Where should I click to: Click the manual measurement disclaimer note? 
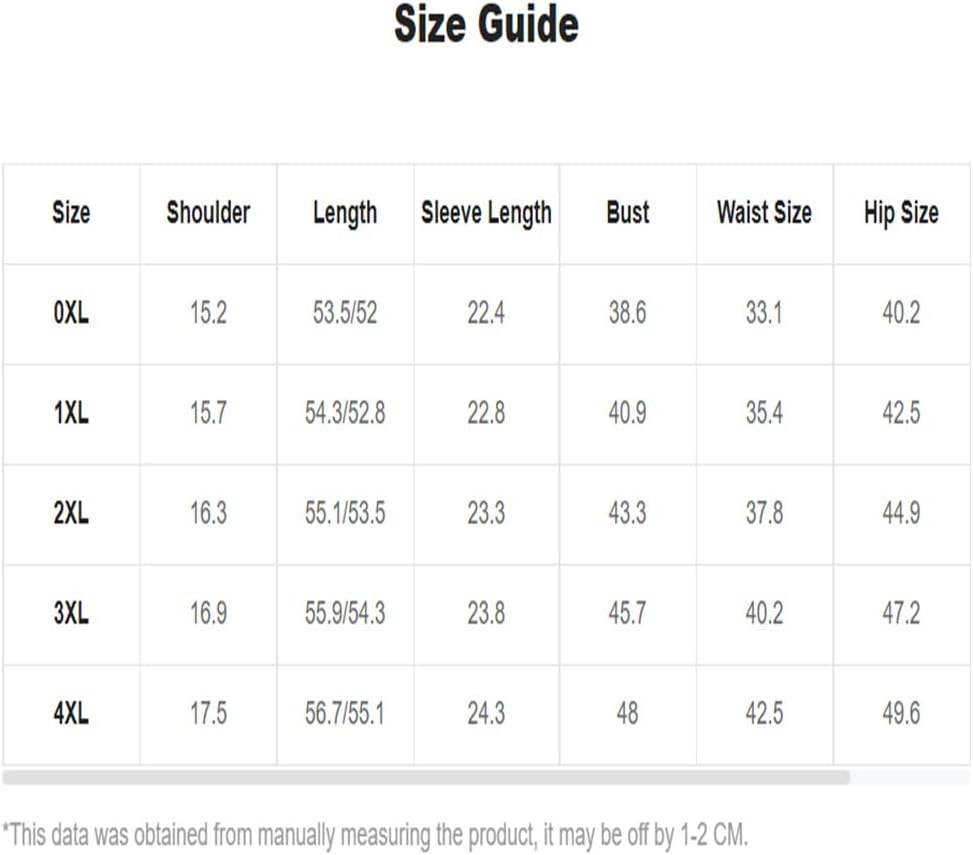coord(375,835)
